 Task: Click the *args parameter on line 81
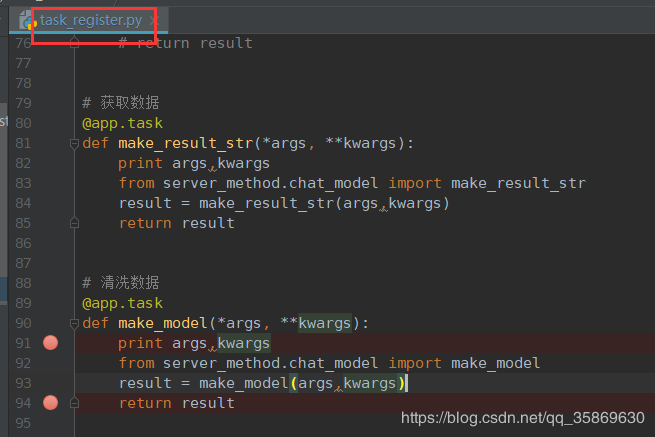(284, 143)
